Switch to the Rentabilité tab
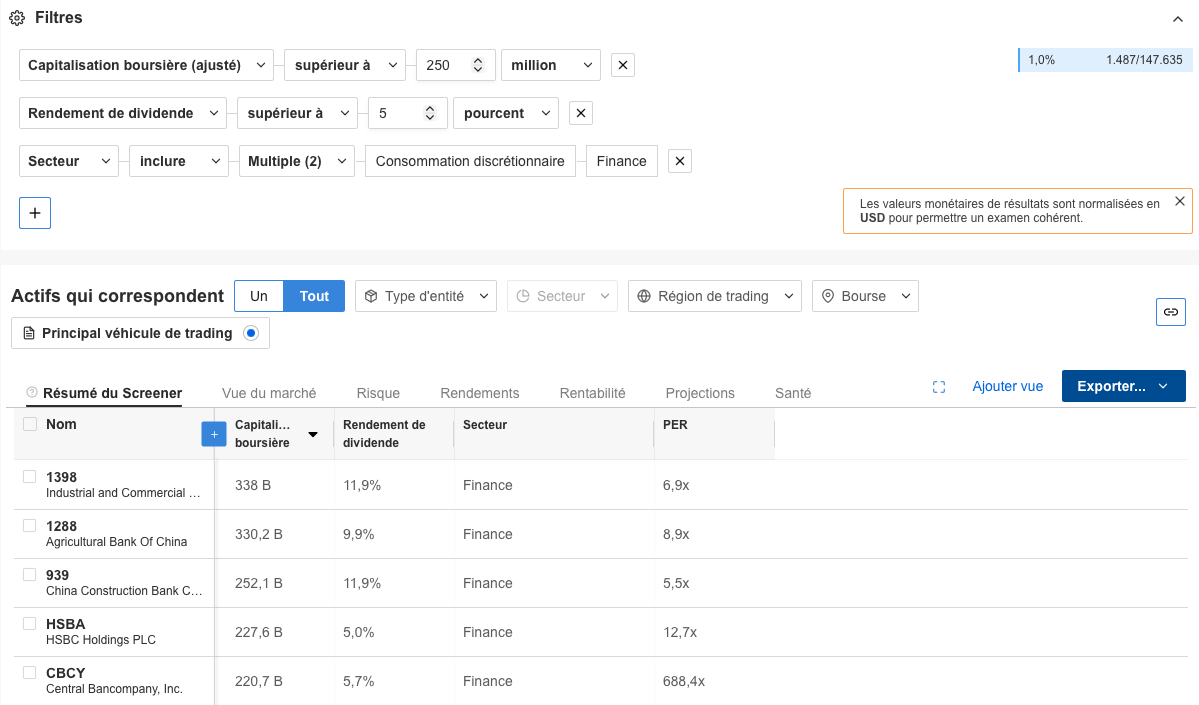1199x705 pixels. (x=592, y=393)
